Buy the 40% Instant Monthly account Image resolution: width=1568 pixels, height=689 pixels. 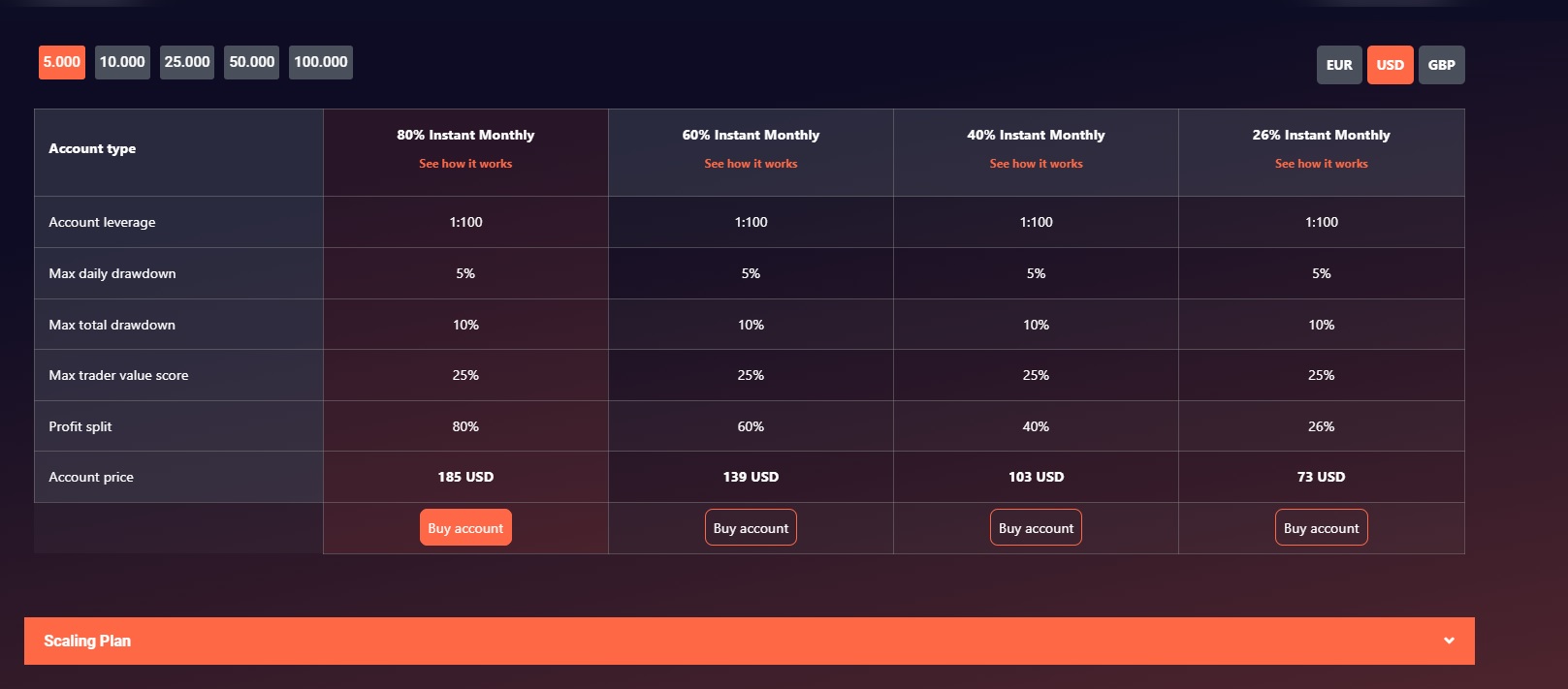tap(1036, 528)
